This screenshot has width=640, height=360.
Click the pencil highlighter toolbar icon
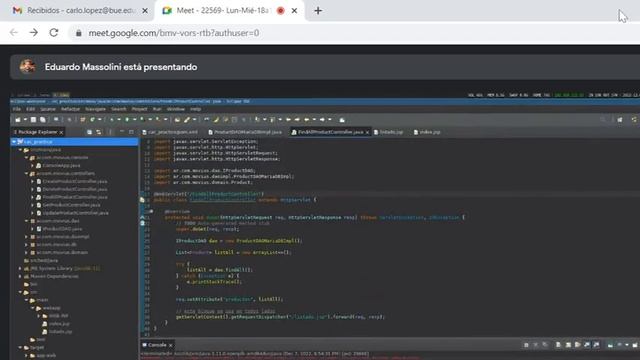(187, 120)
